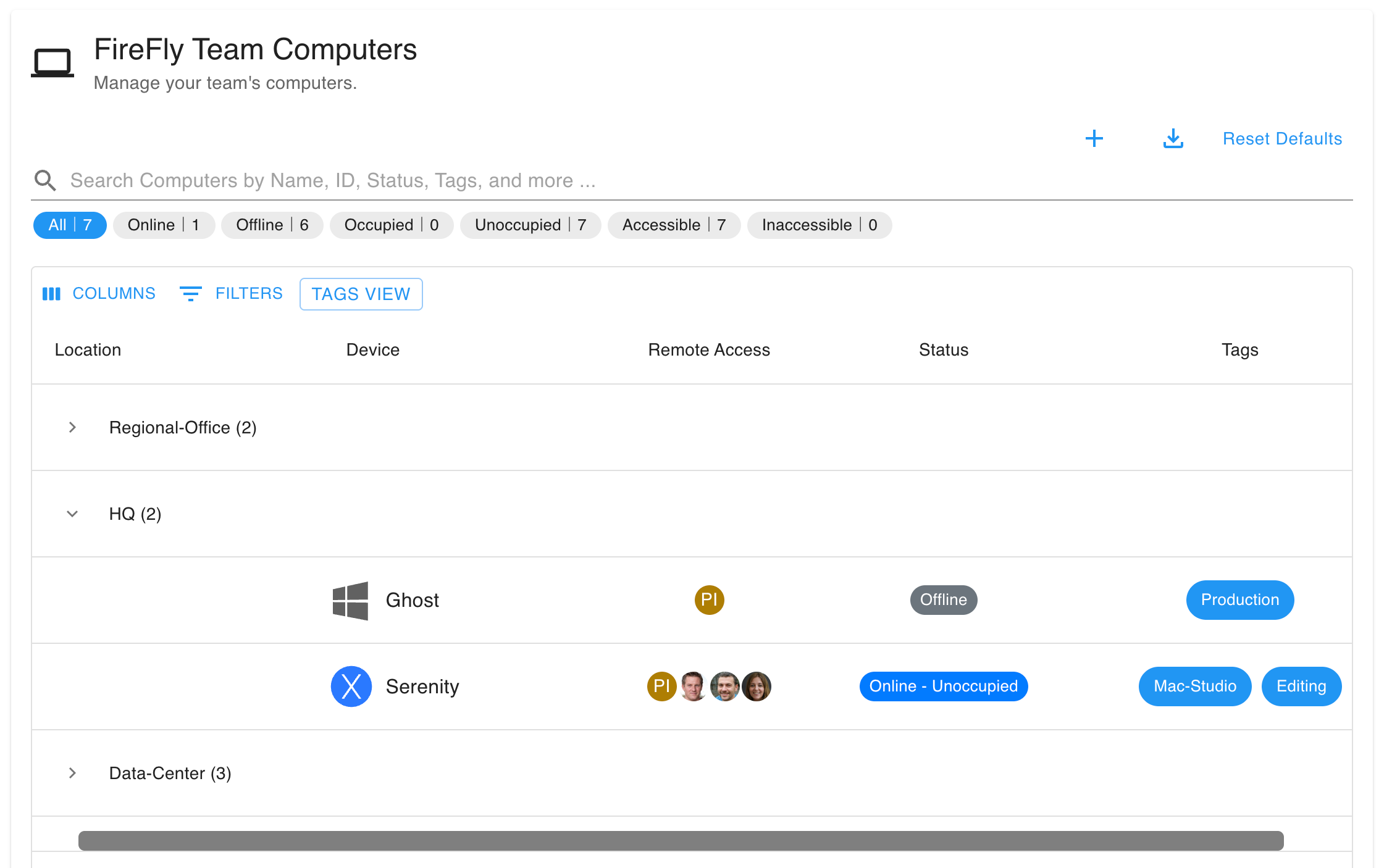Click the woman avatar in Serenity row
The image size is (1392, 868).
point(756,686)
